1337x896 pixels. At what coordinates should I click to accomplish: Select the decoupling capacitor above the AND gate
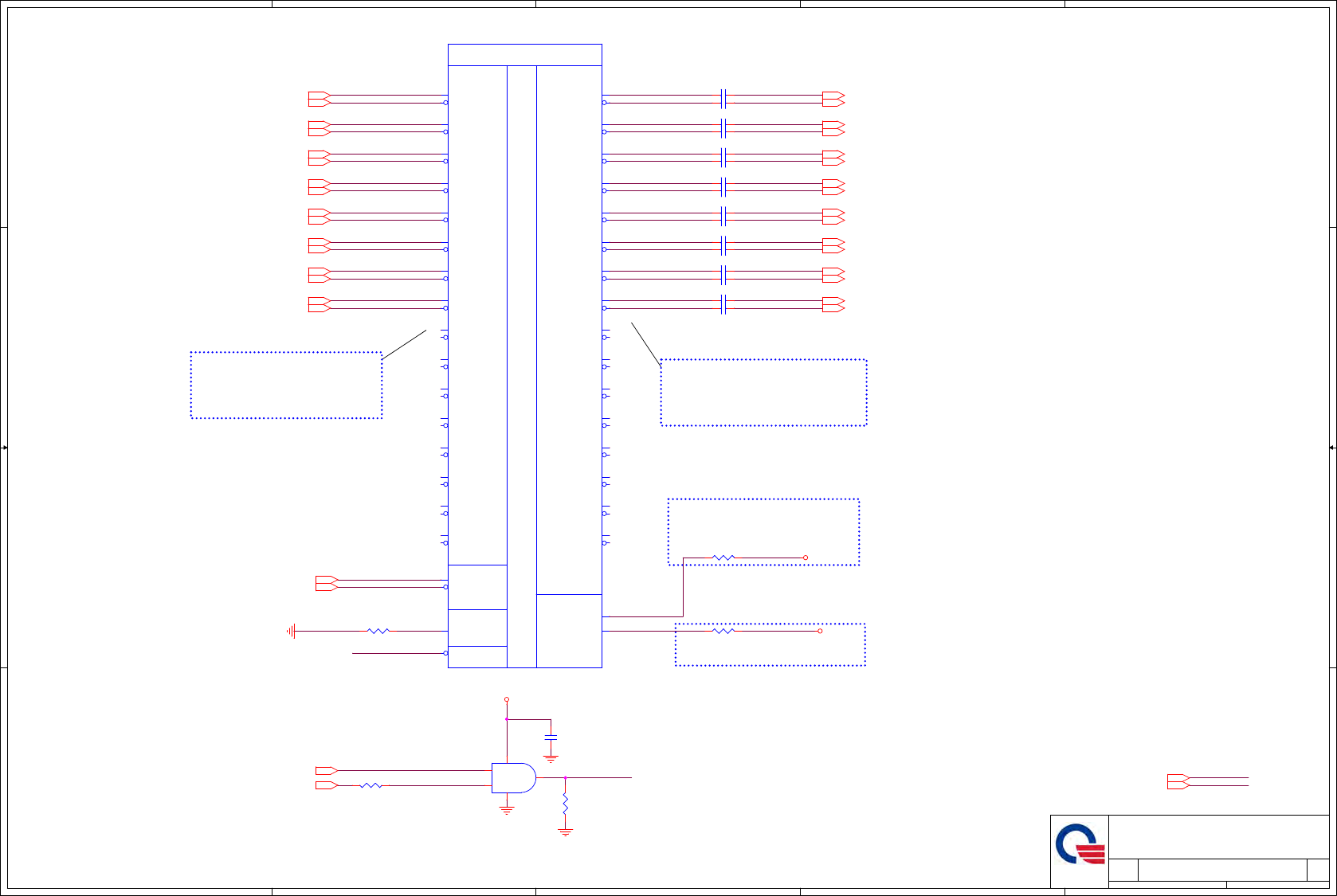(551, 738)
